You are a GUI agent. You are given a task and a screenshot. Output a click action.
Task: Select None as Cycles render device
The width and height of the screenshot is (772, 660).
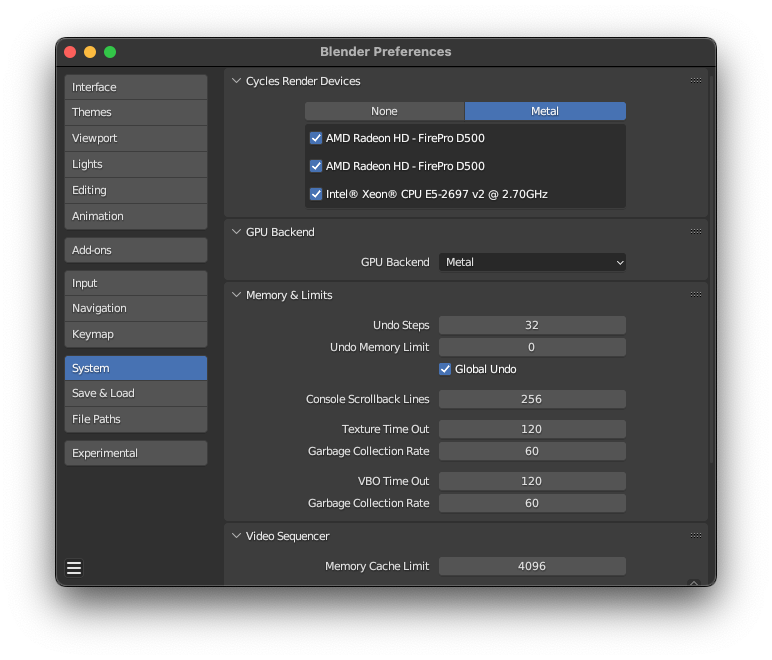(385, 111)
